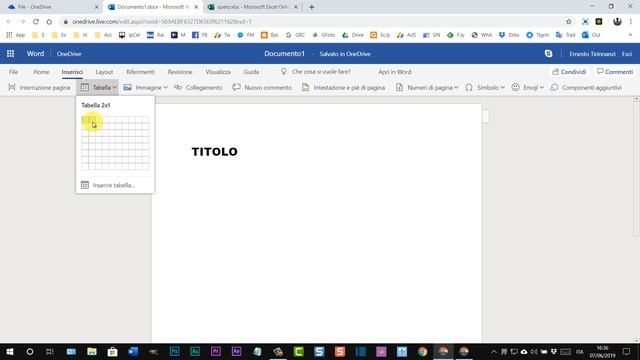Open the Drive bookmark
Viewport: 640px width, 360px height.
(353, 35)
